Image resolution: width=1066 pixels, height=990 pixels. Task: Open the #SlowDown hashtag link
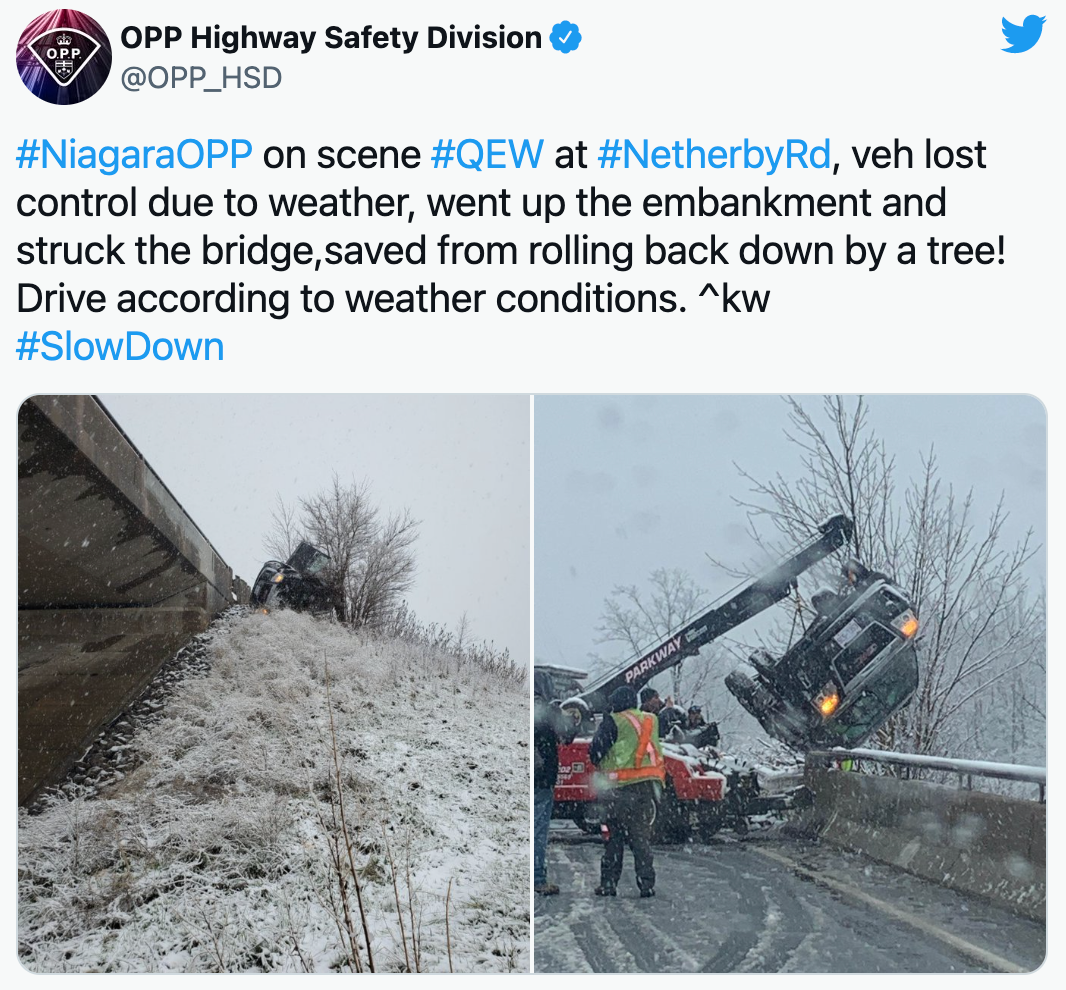coord(120,347)
